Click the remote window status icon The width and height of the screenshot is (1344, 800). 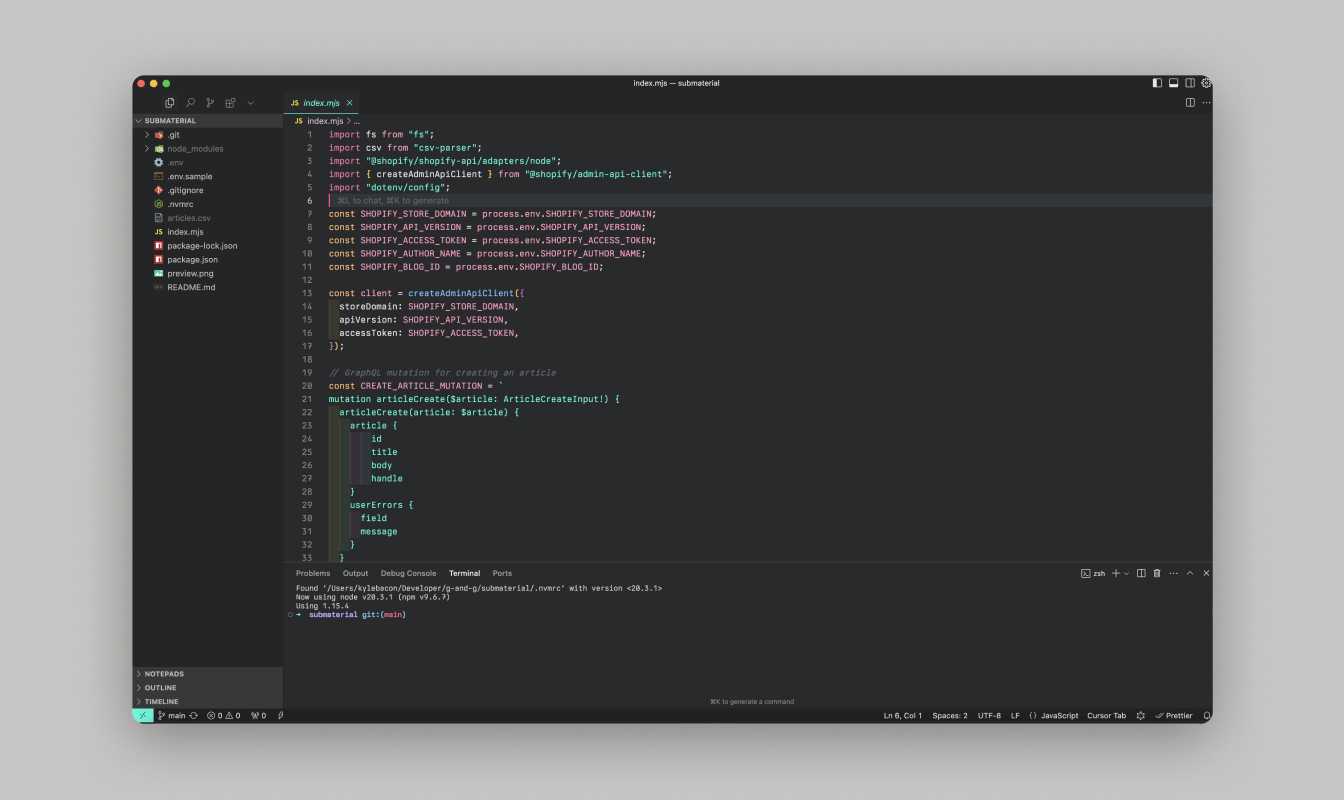(143, 716)
